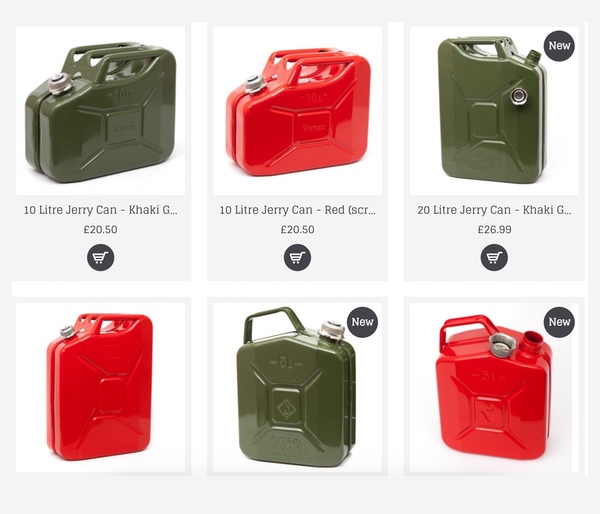The height and width of the screenshot is (514, 600).
Task: Click New badge on red 5L can
Action: pos(559,322)
